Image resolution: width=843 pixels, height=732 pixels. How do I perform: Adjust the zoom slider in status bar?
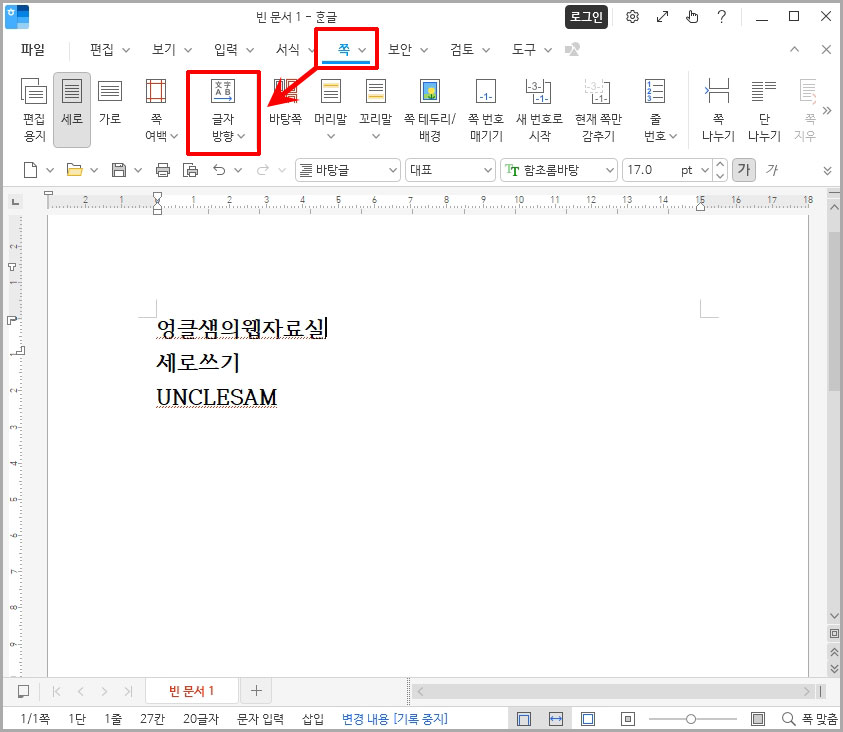point(692,717)
